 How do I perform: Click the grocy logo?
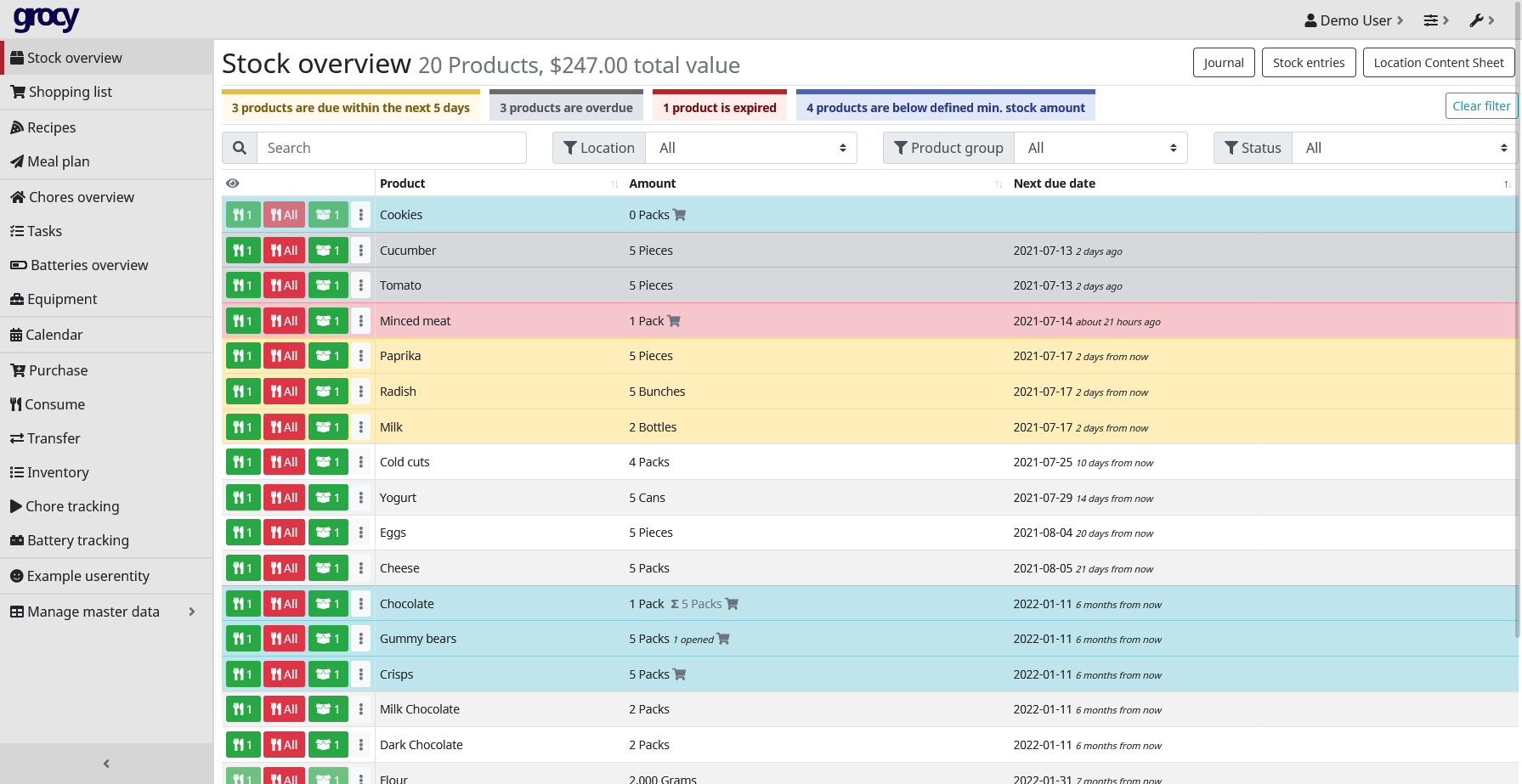tap(46, 19)
